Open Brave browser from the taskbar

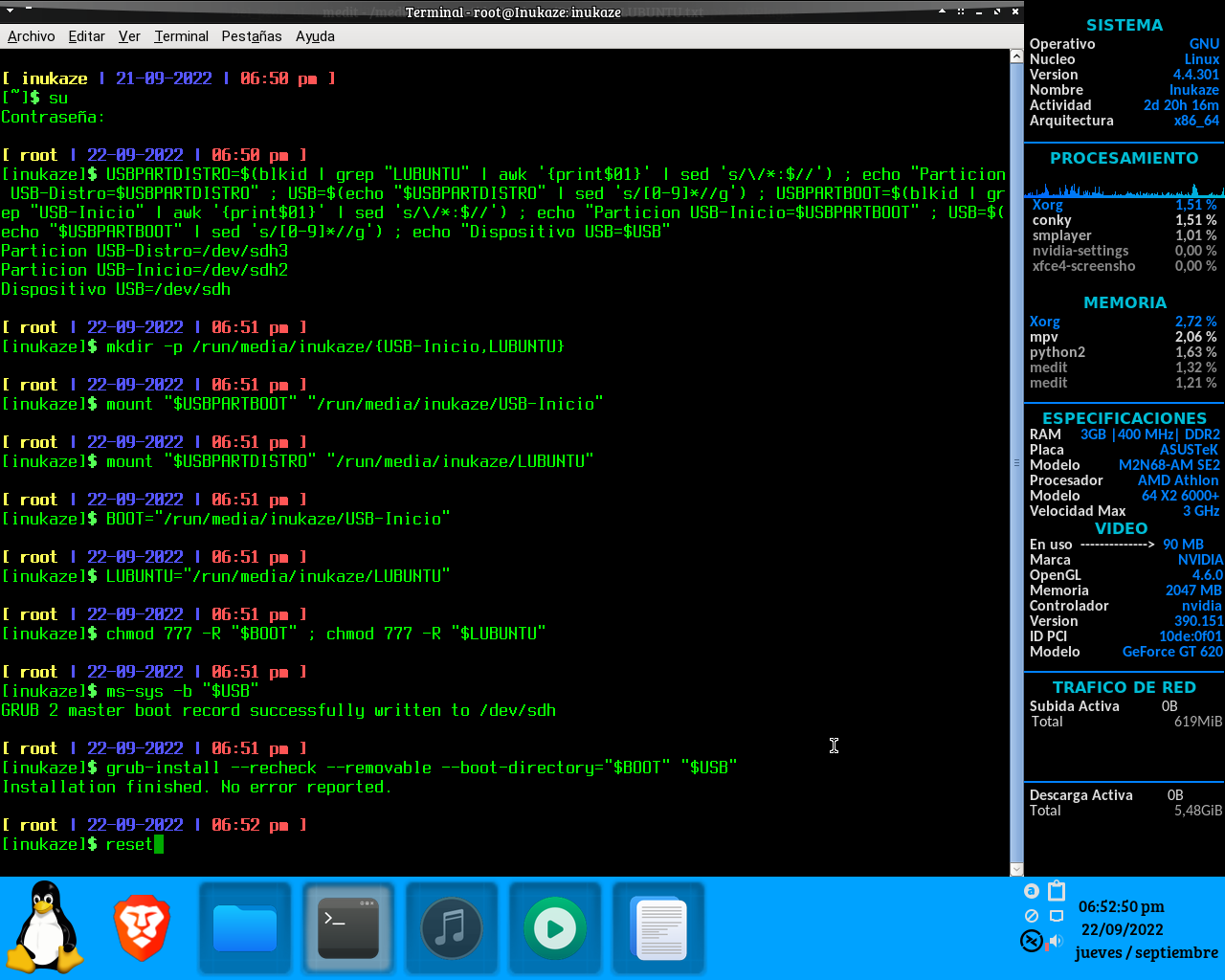(142, 926)
